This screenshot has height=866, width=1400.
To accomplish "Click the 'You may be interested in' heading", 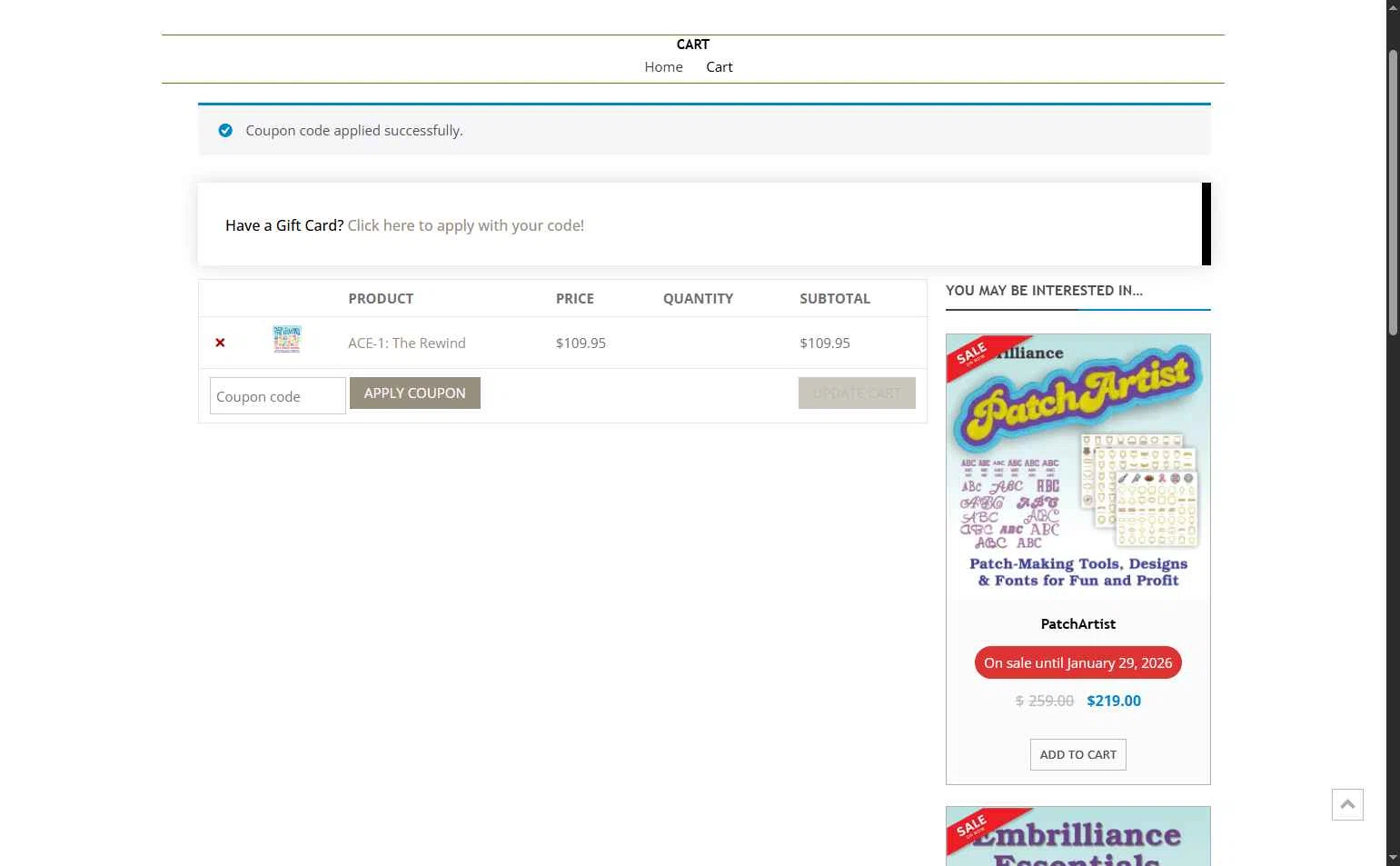I will [1044, 291].
